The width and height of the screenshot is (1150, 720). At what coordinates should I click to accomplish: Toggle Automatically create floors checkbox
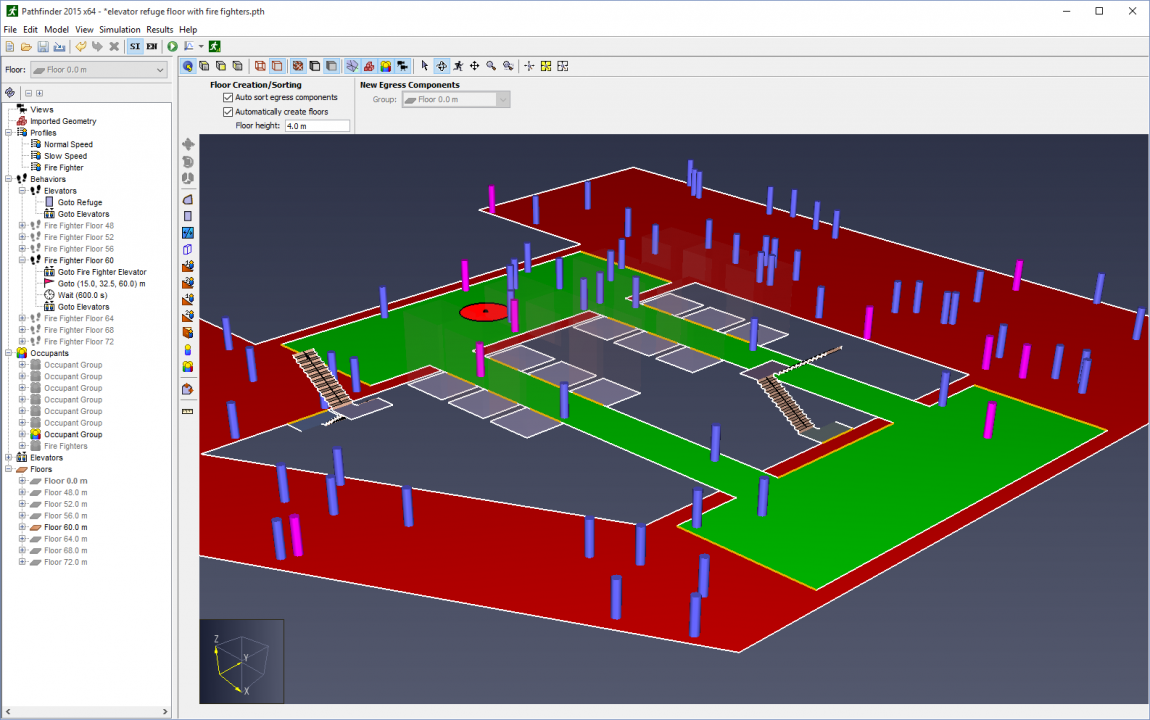(228, 112)
